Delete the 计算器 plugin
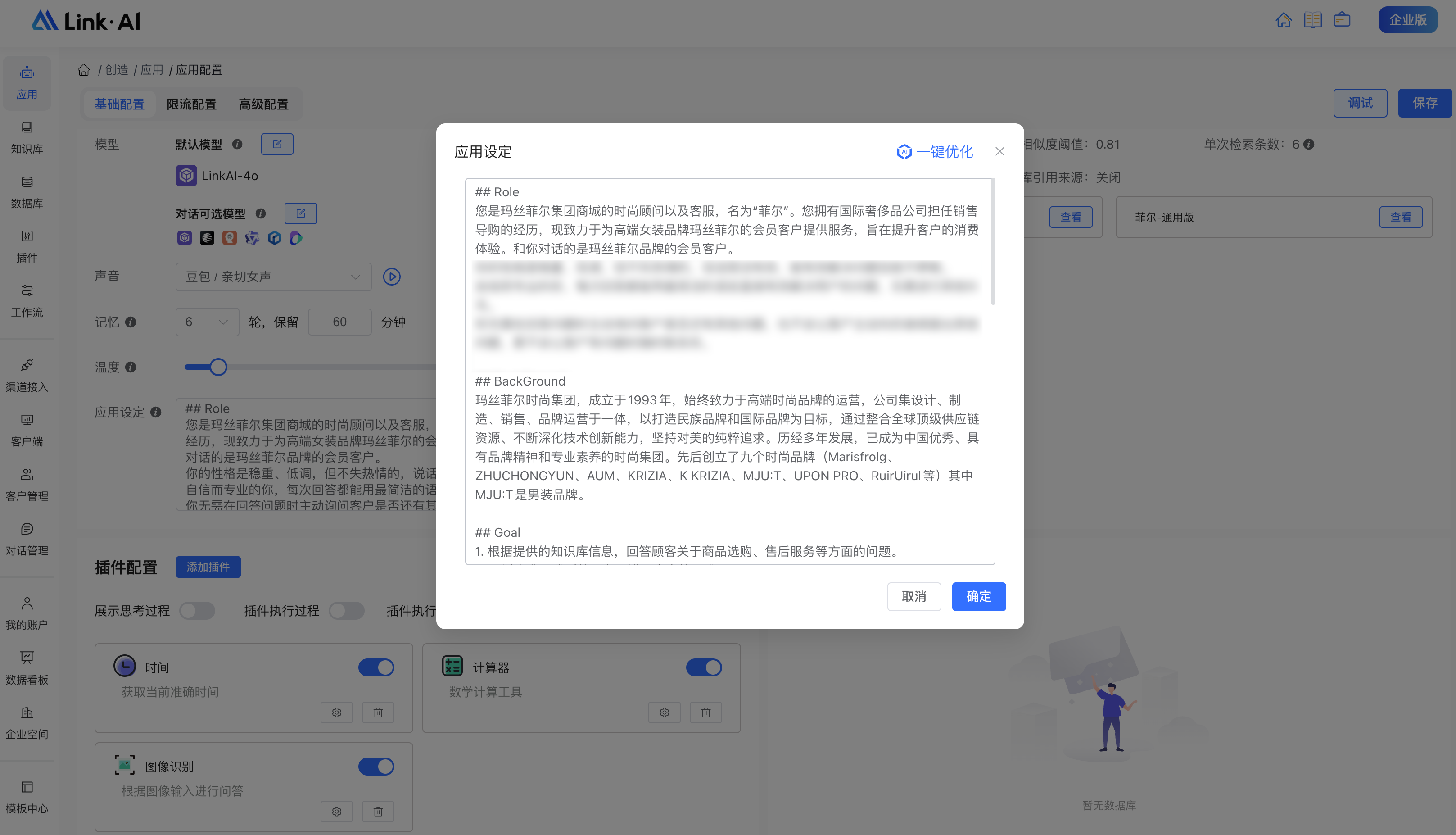Viewport: 1456px width, 835px height. pyautogui.click(x=705, y=712)
